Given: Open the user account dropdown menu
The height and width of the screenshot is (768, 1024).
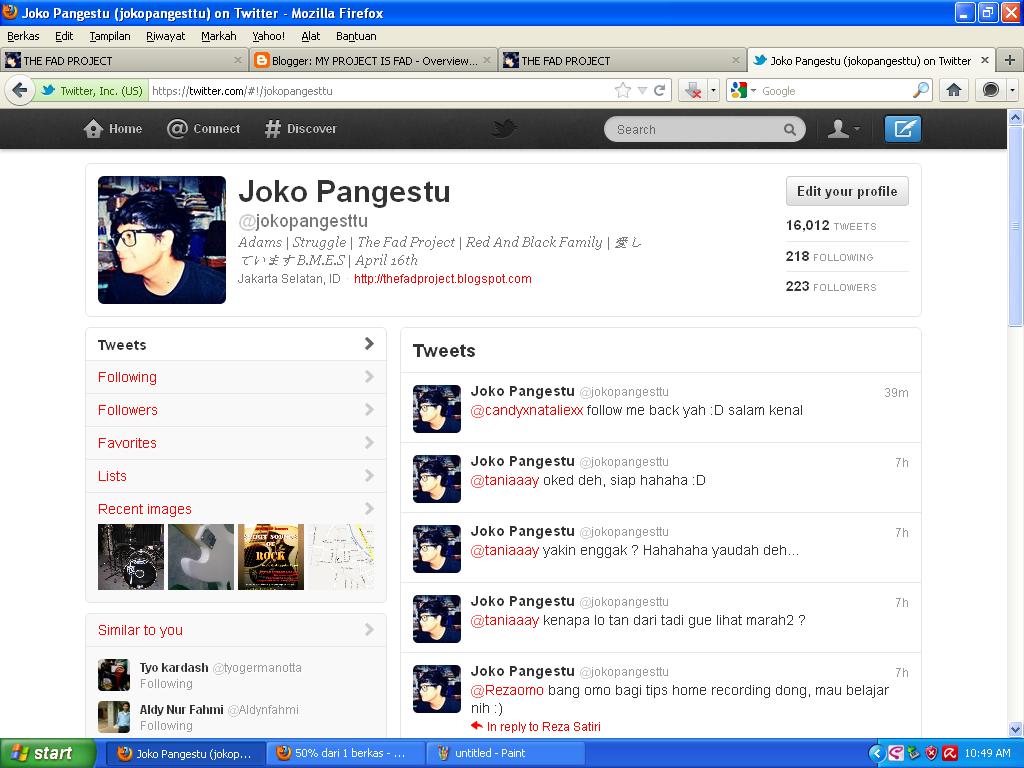Looking at the screenshot, I should tap(843, 129).
